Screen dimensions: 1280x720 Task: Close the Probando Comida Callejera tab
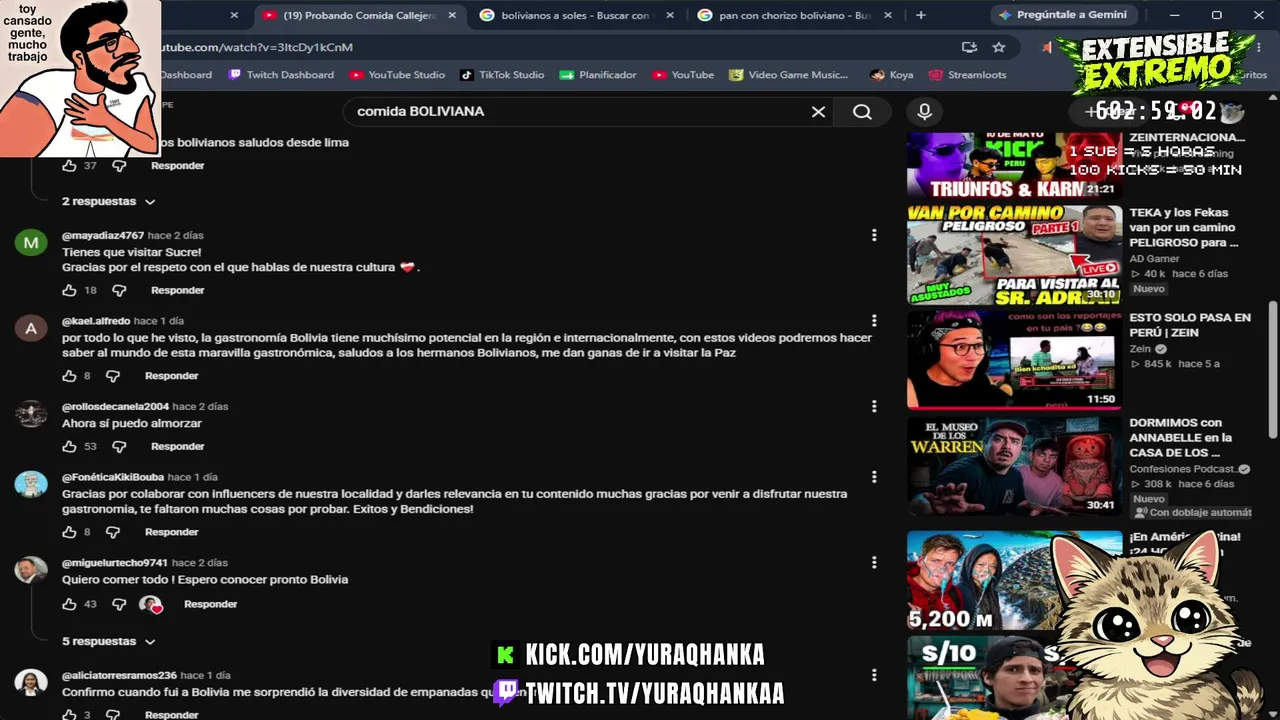pos(452,15)
